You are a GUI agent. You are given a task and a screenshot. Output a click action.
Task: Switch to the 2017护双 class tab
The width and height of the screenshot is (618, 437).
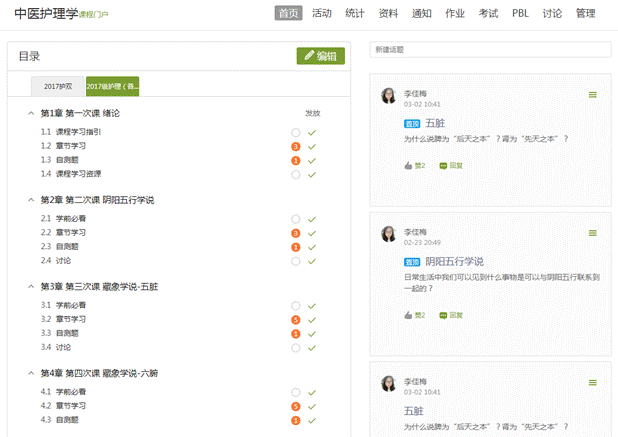pyautogui.click(x=58, y=86)
